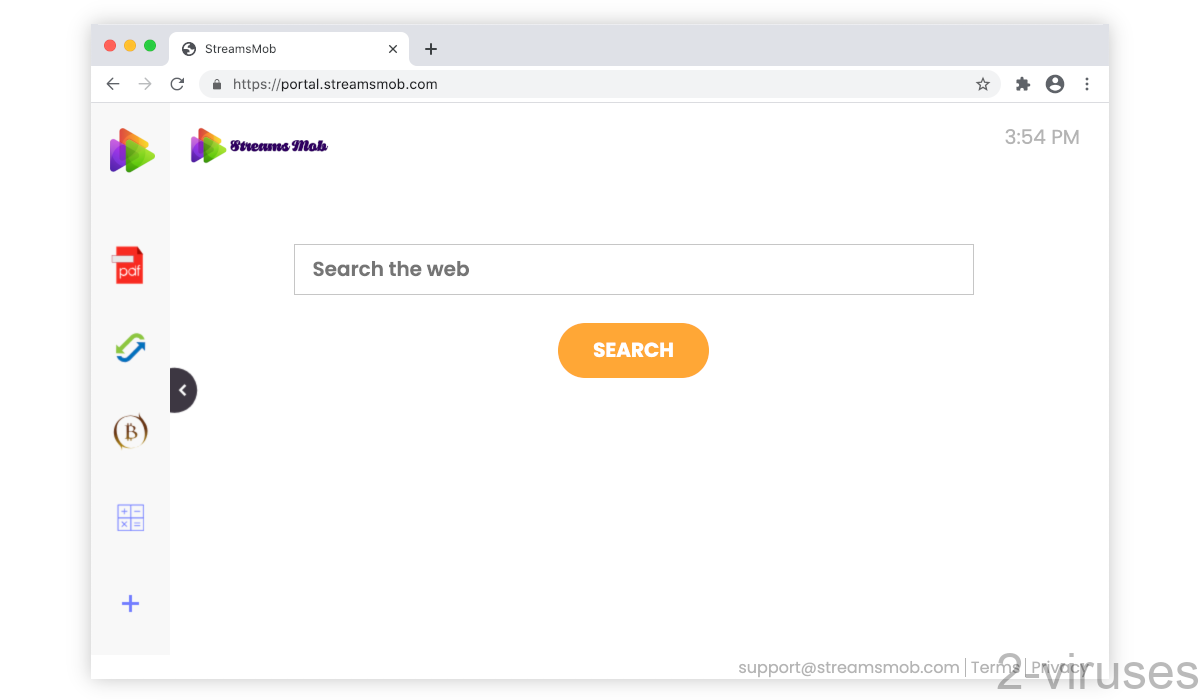Click the SEARCH button

click(633, 350)
